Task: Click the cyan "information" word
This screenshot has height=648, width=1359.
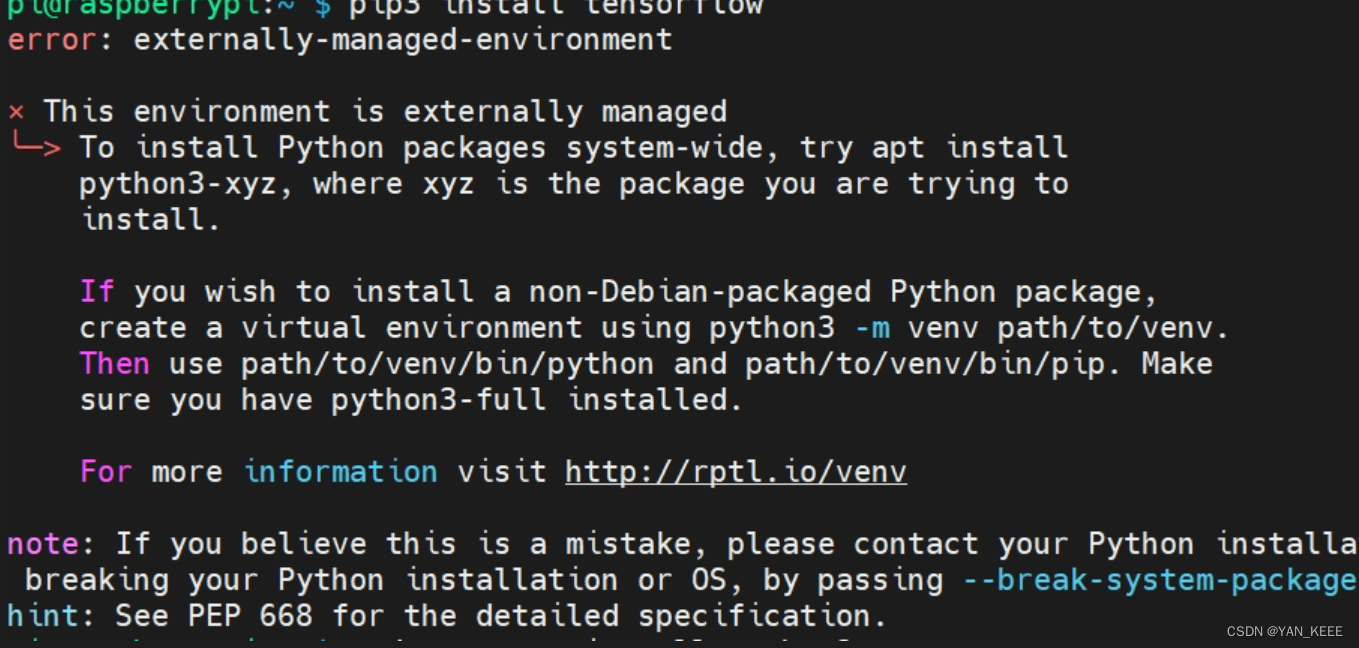Action: [340, 471]
